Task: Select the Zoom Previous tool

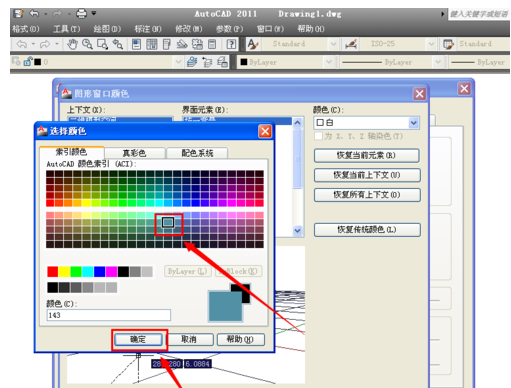Action: pos(117,44)
